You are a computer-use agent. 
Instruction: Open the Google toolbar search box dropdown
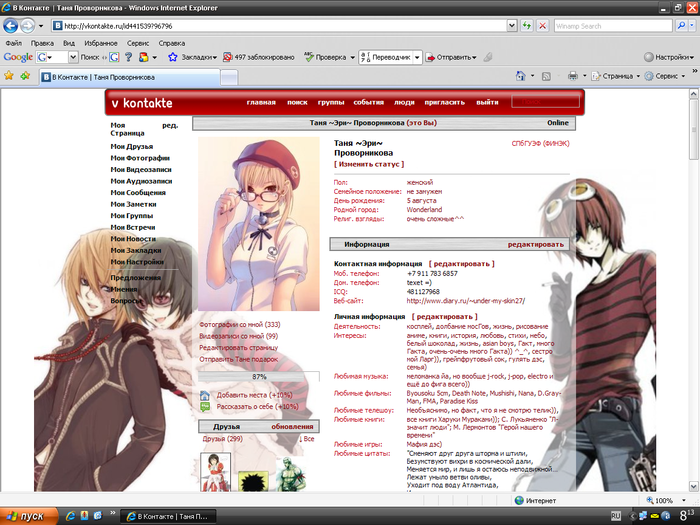tap(73, 57)
